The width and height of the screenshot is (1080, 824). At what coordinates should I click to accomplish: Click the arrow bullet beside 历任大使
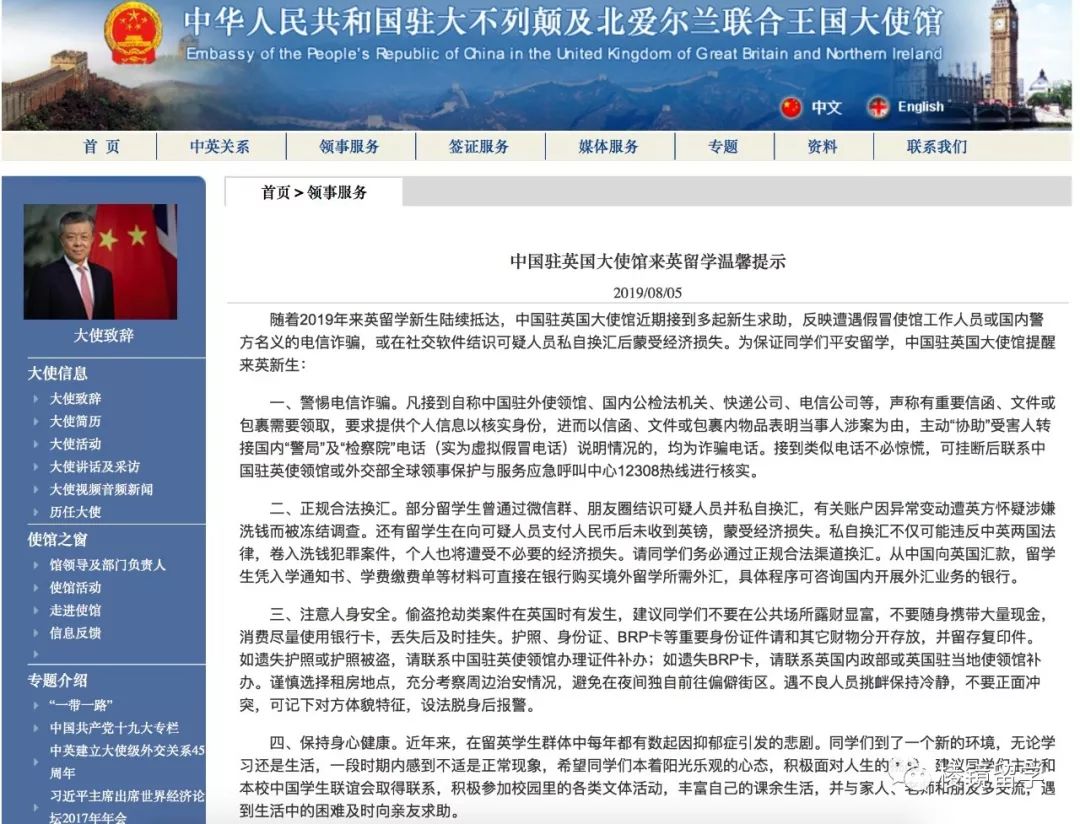tap(37, 513)
